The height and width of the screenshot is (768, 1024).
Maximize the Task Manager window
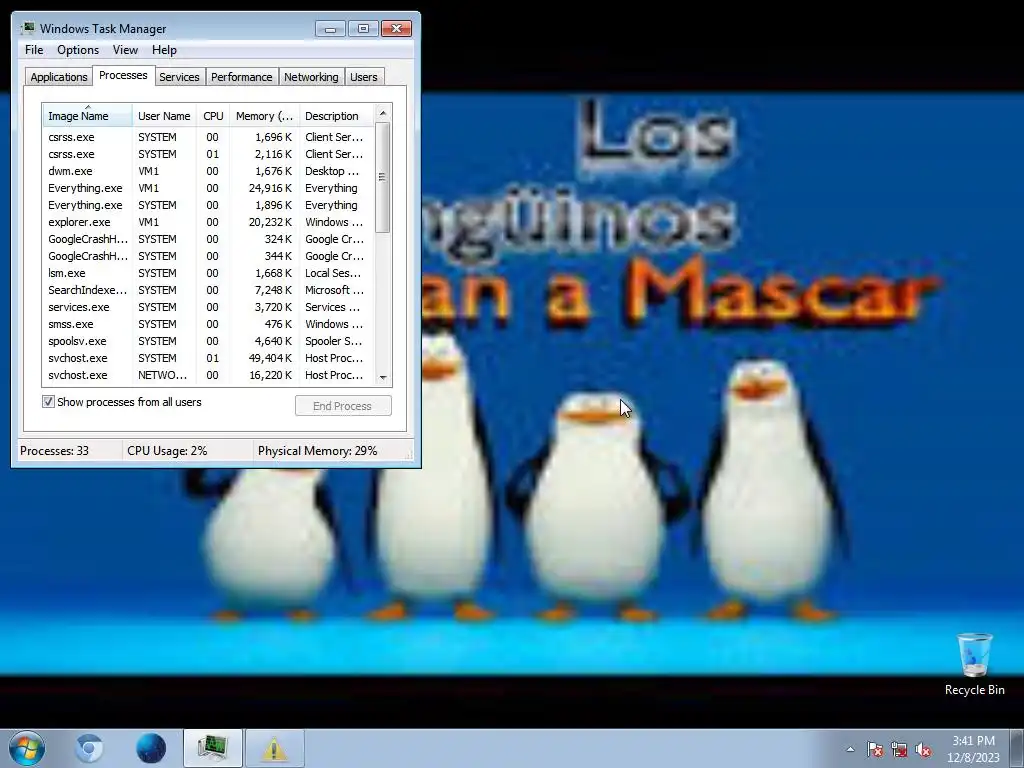(363, 29)
